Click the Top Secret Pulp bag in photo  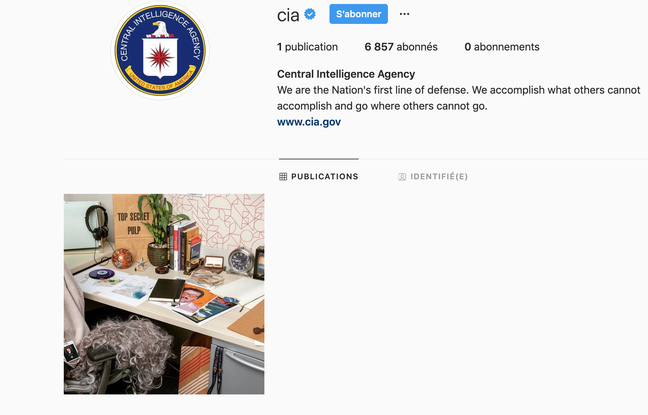pos(131,225)
